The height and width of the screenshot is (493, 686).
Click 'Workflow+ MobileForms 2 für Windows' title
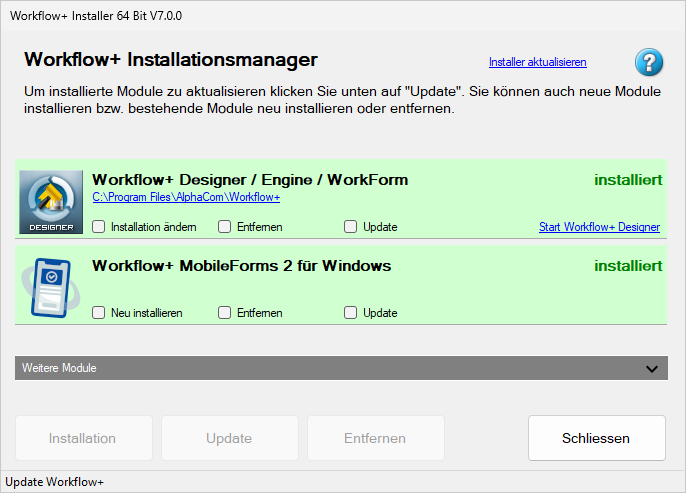pos(242,266)
